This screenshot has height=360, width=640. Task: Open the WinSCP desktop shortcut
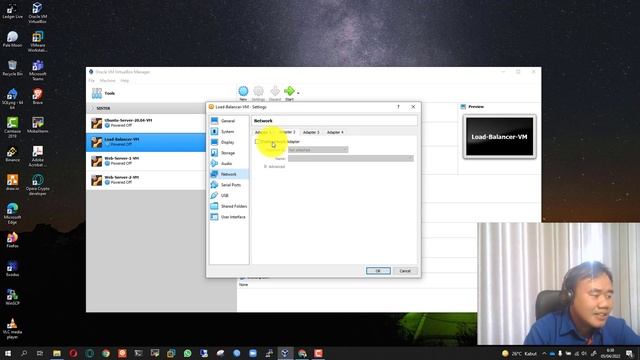(12, 297)
